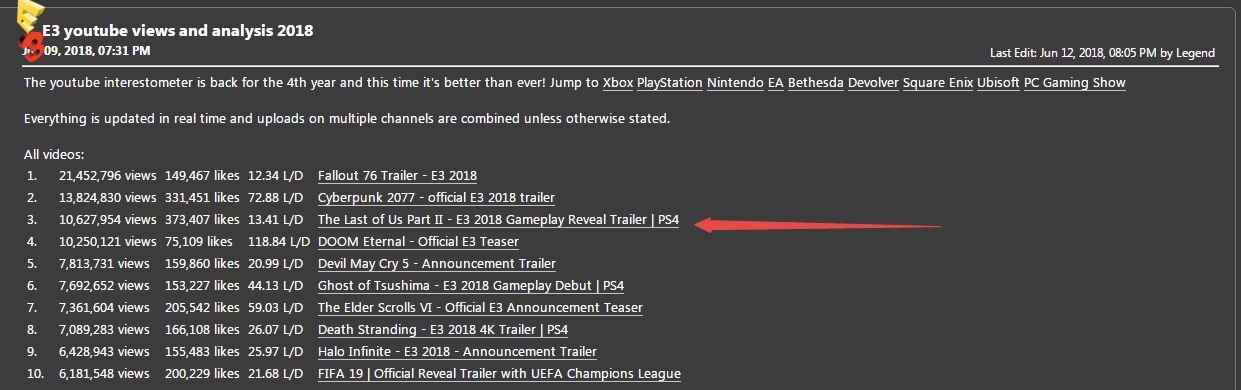Open the Ghost of Tsushima Gameplay Debut

pos(471,286)
